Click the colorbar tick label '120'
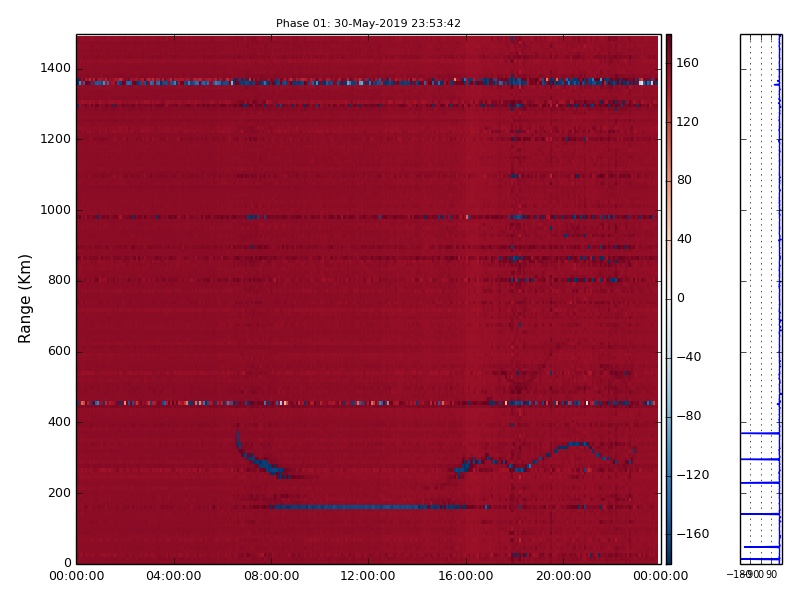This screenshot has width=800, height=600. pos(687,121)
